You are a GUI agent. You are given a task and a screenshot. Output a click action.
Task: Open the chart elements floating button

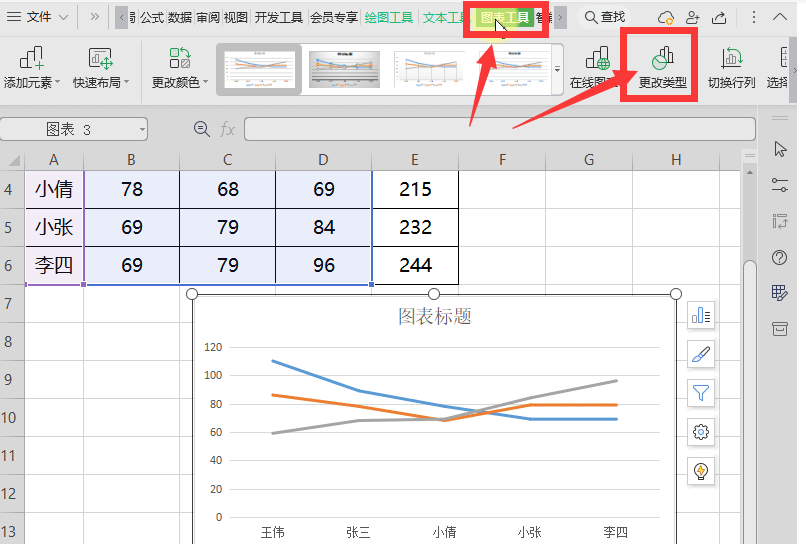[x=702, y=316]
